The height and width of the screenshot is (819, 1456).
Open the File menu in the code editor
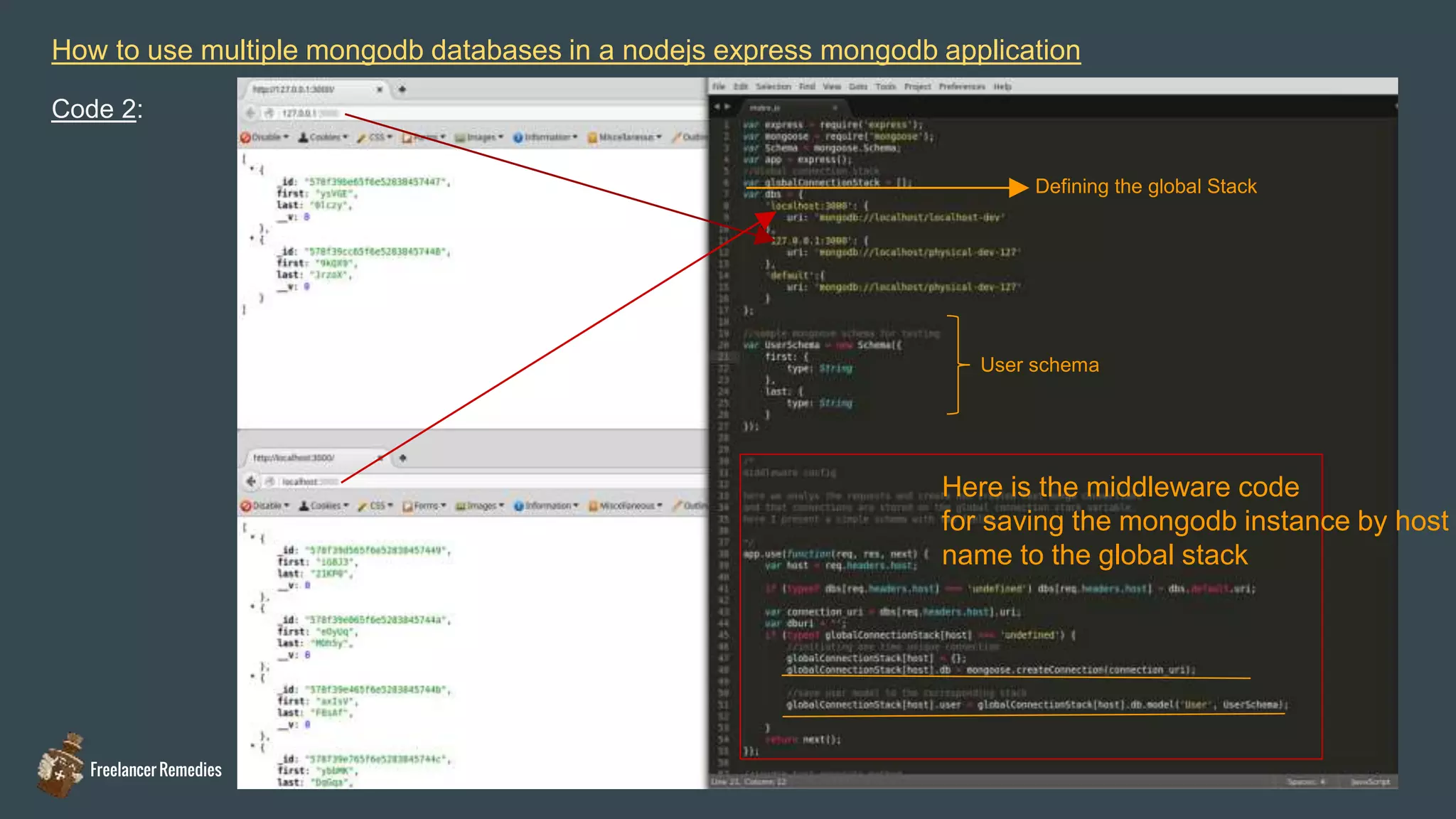tap(719, 87)
